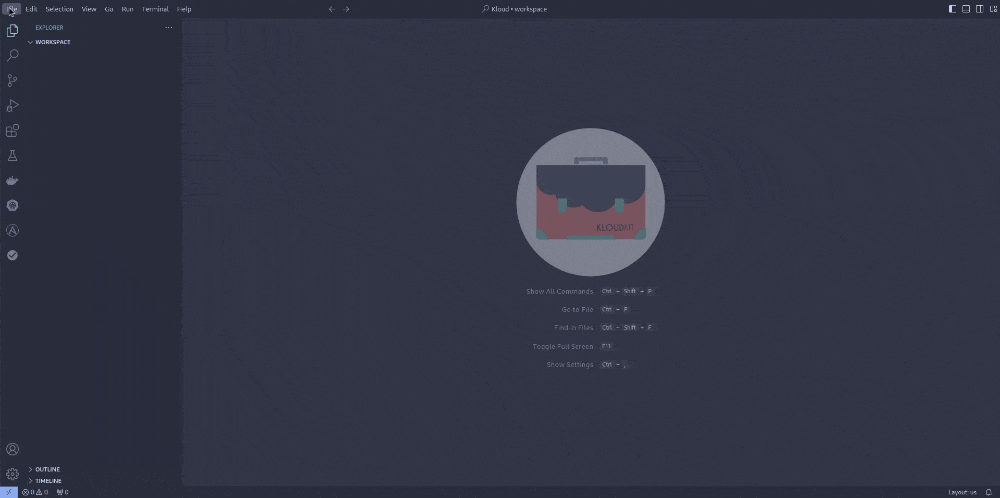Go forward with the right arrow
The width and height of the screenshot is (1000, 498).
(346, 9)
